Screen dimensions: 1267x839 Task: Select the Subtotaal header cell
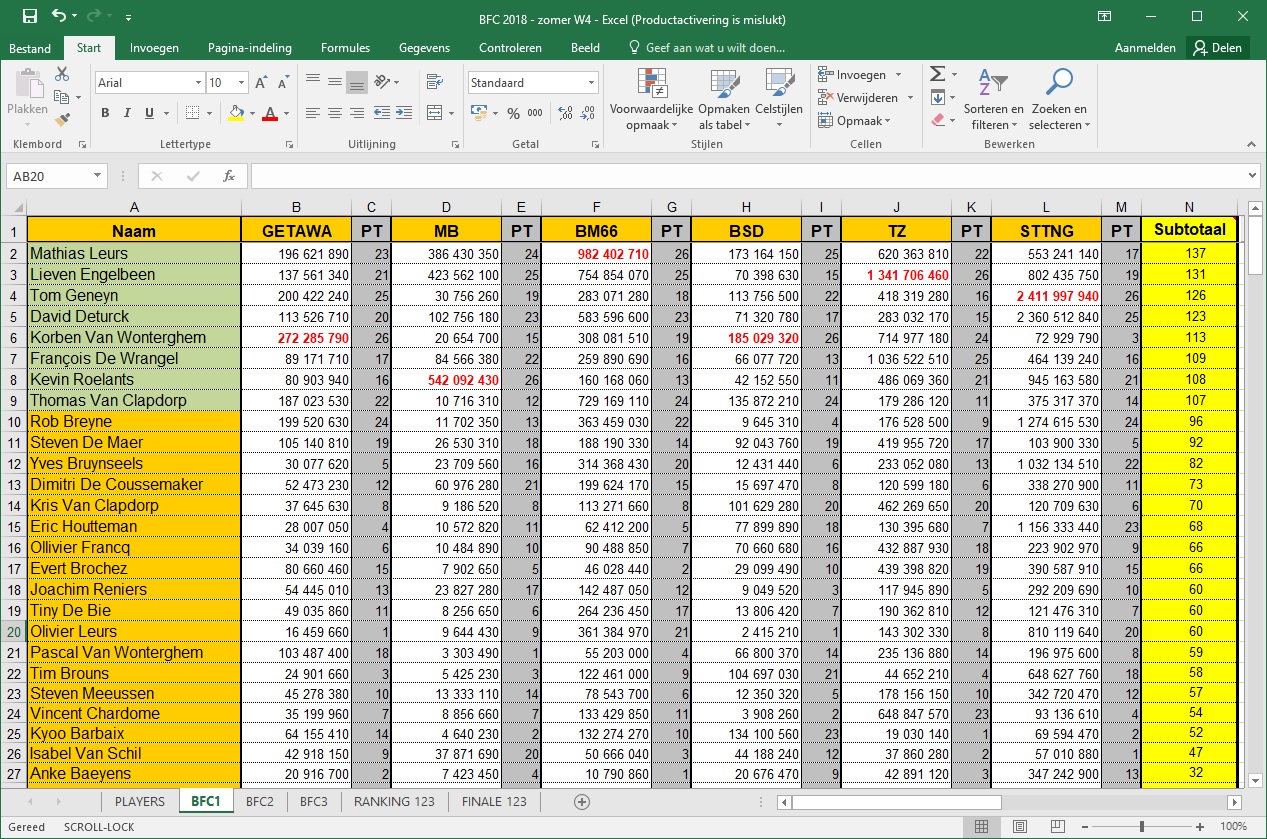pyautogui.click(x=1189, y=230)
